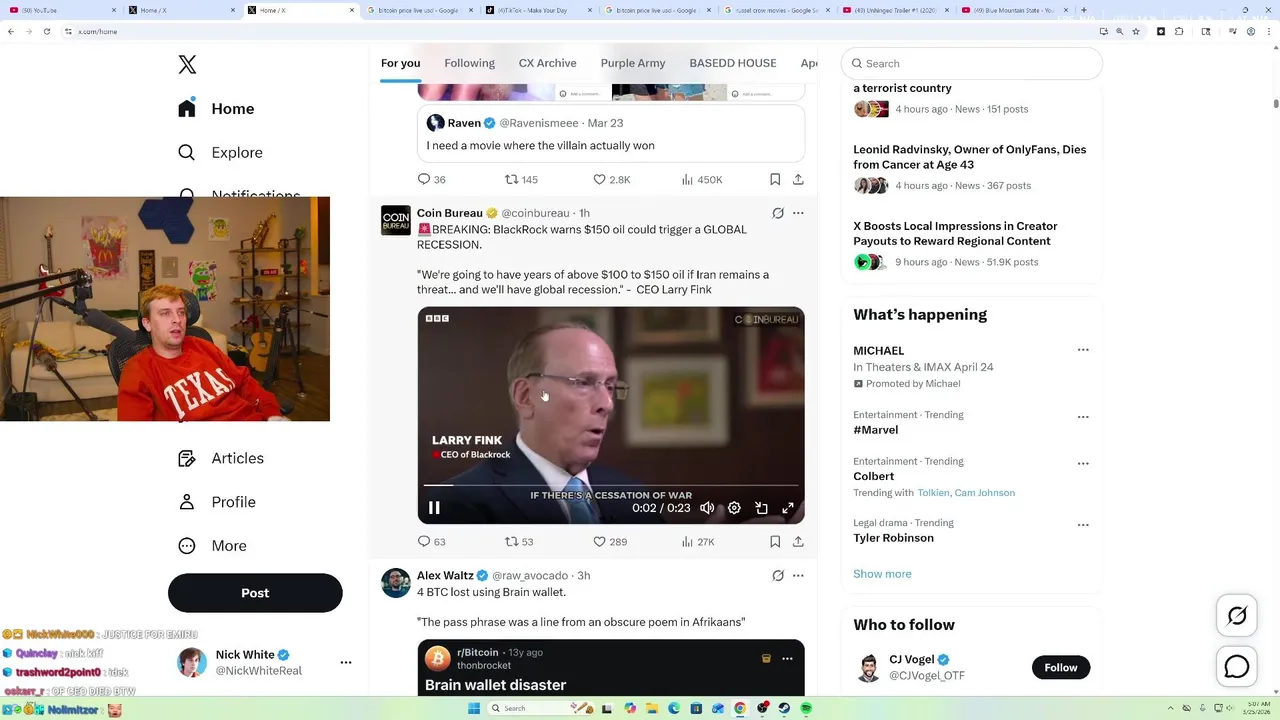Open the More menu in sidebar
The image size is (1280, 720).
click(212, 546)
